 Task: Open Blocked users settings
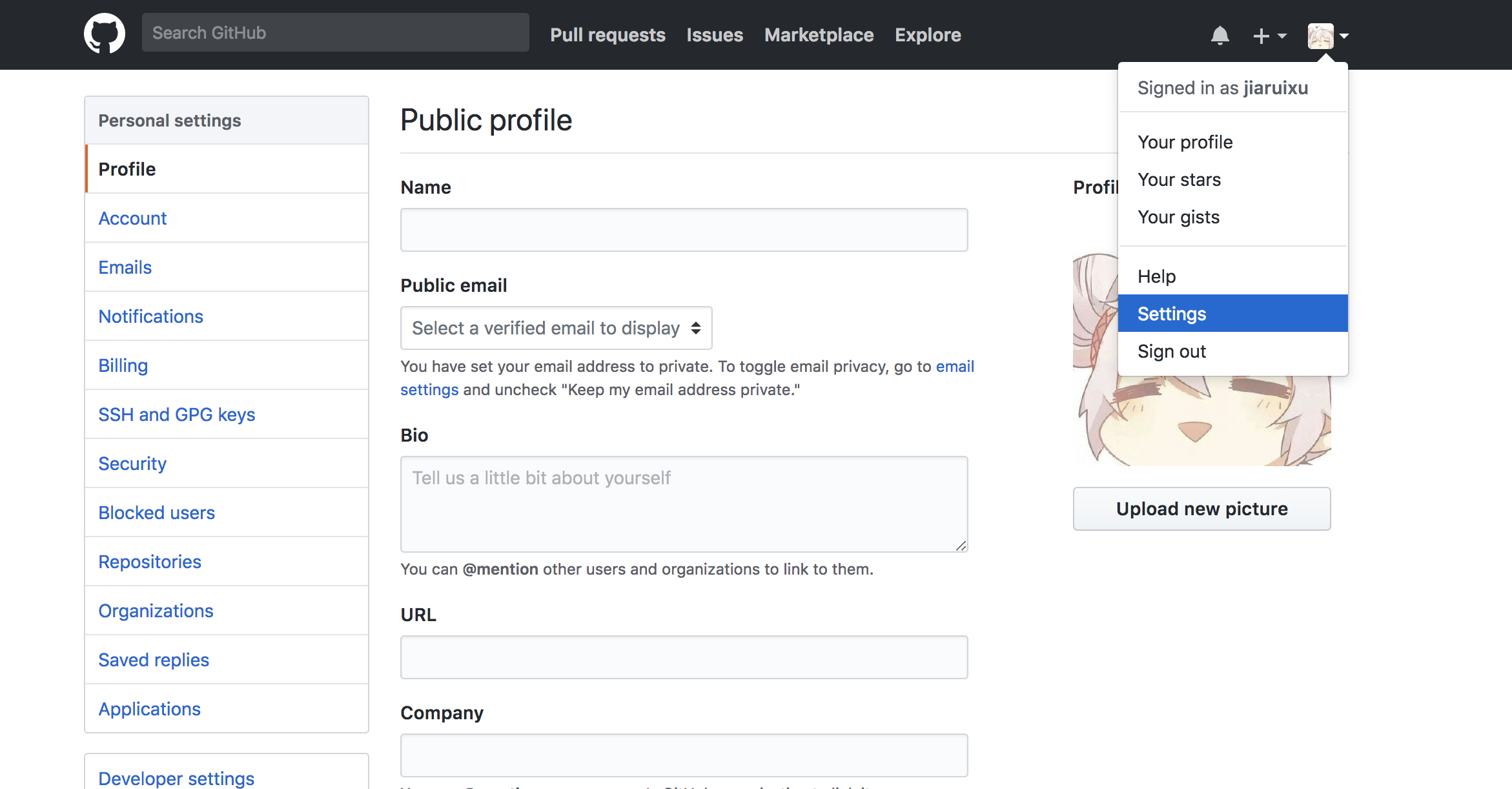point(227,513)
